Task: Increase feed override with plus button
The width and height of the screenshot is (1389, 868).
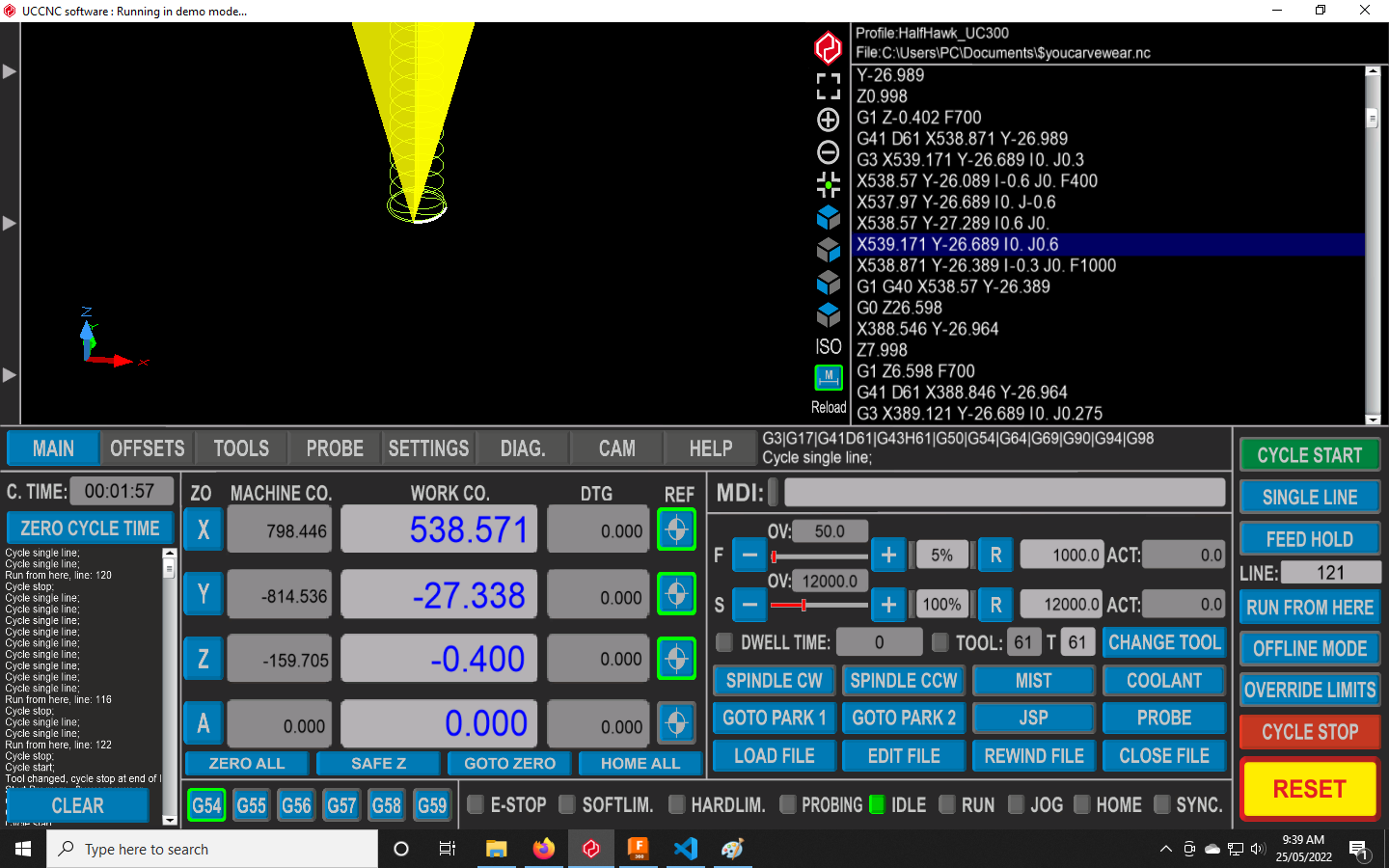Action: pyautogui.click(x=888, y=555)
